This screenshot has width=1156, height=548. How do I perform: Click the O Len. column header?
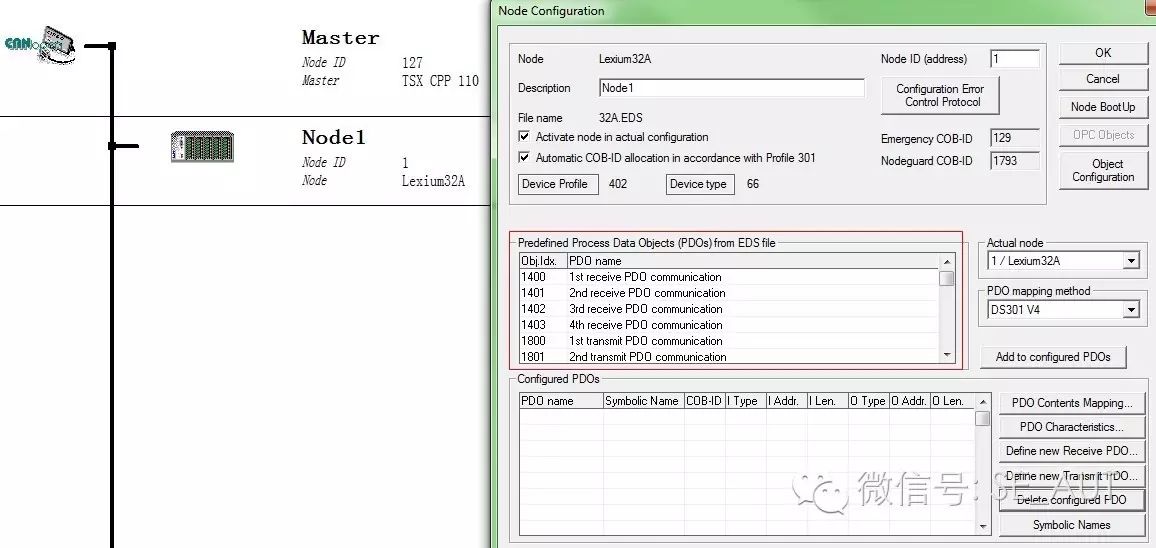pos(952,401)
